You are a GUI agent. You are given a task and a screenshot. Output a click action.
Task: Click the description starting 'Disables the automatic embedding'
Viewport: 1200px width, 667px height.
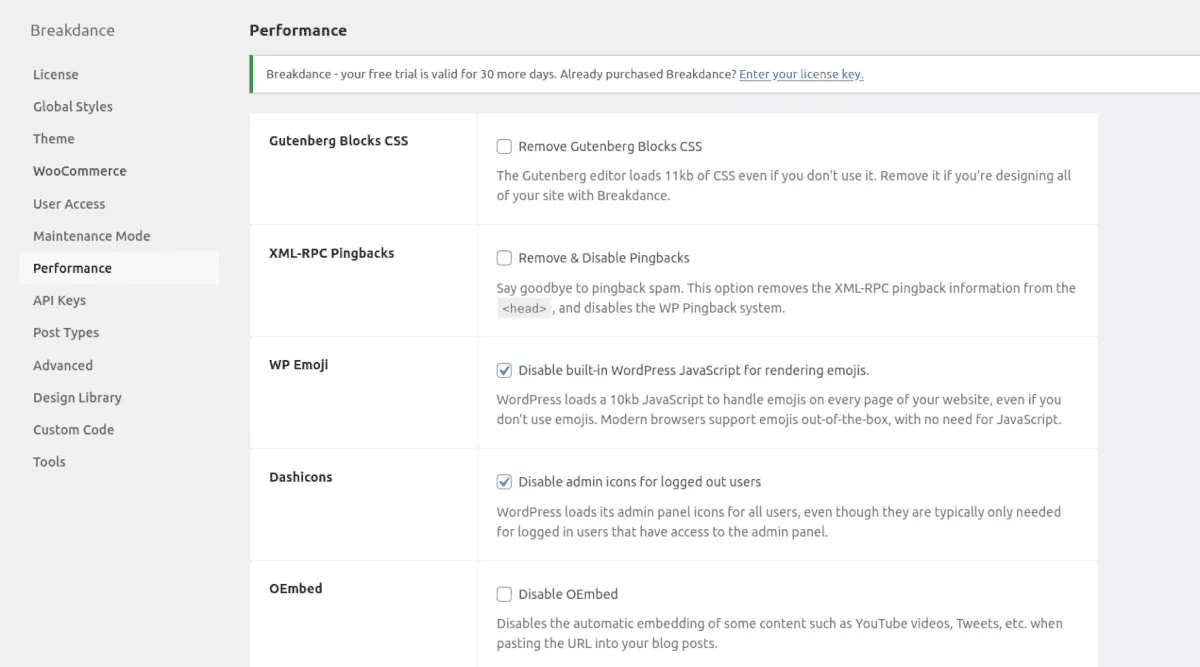pyautogui.click(x=780, y=633)
